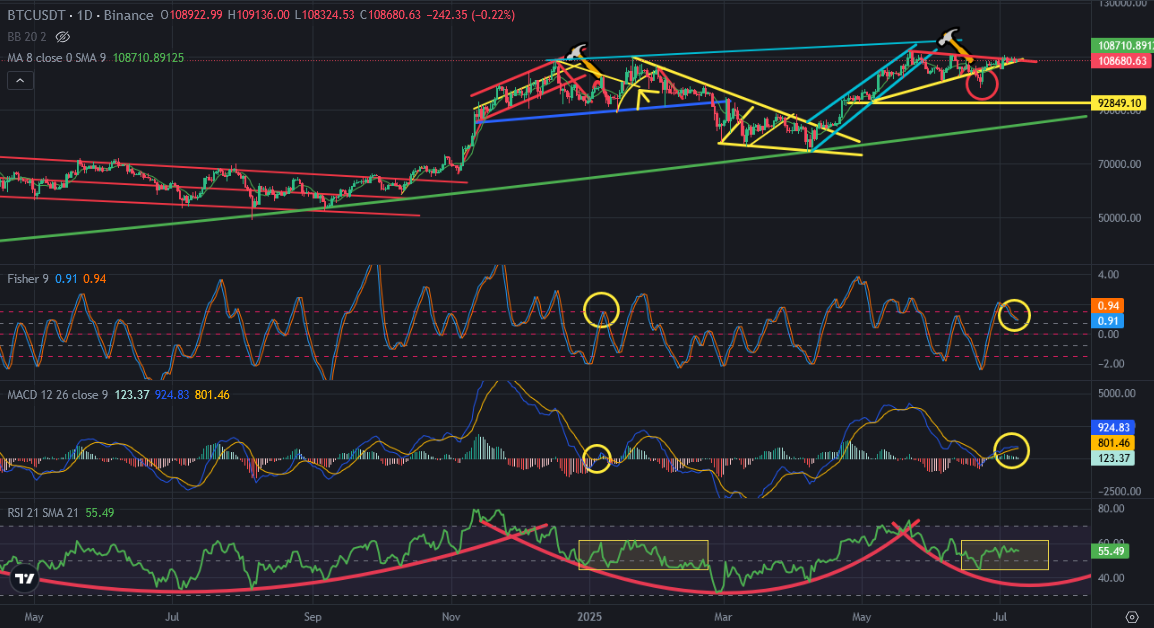Click the May label at time axis start
This screenshot has width=1154, height=628.
34,617
